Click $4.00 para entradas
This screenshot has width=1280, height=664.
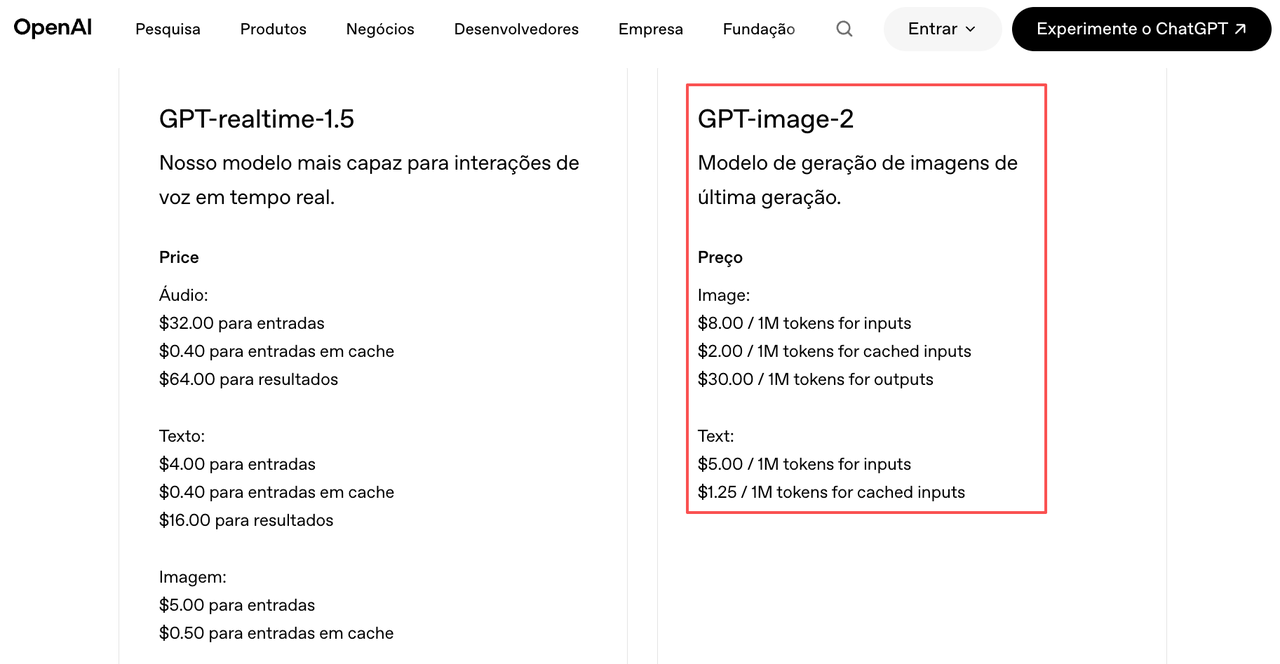click(x=237, y=464)
